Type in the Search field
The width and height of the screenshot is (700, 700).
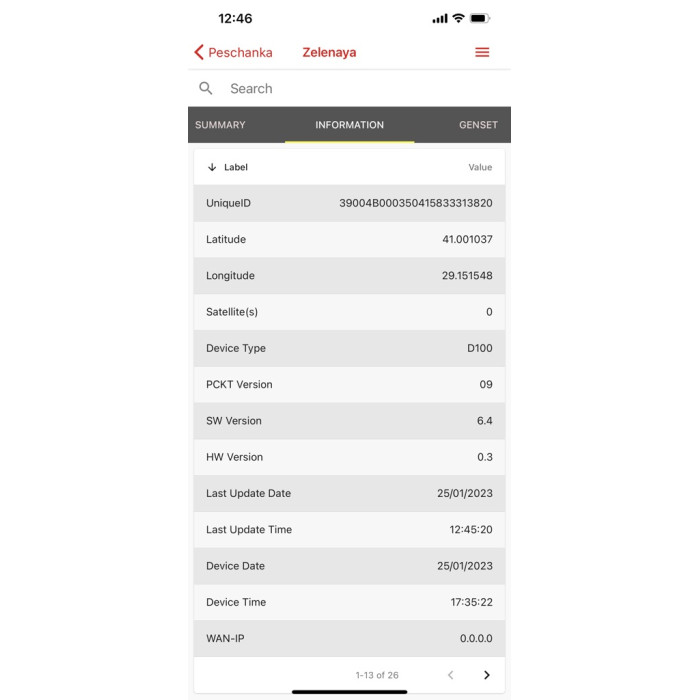pos(360,88)
